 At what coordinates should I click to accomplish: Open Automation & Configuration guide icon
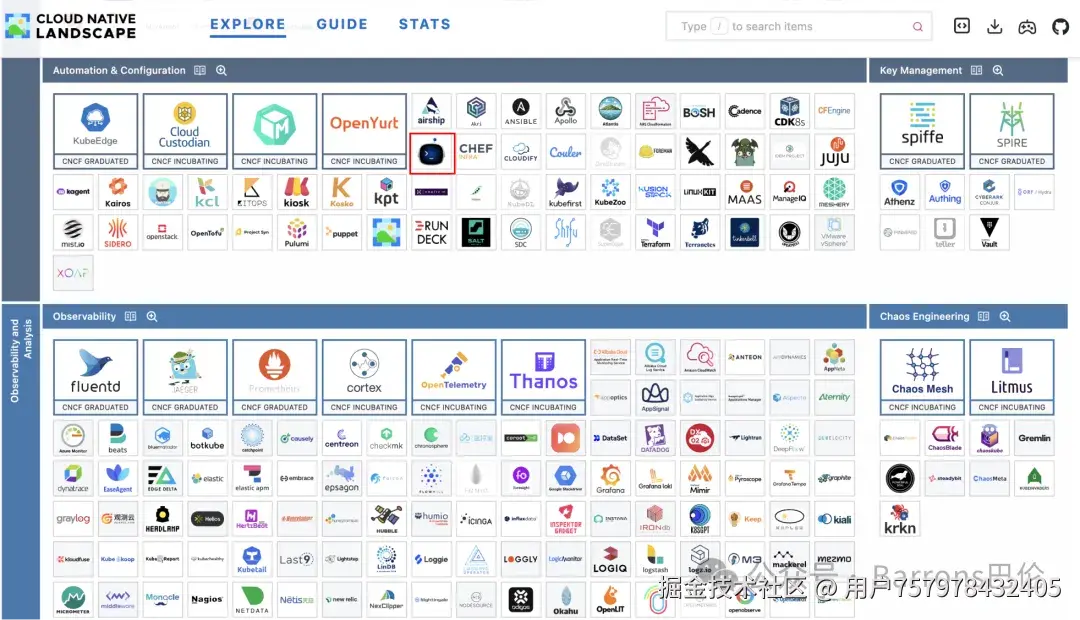point(200,70)
